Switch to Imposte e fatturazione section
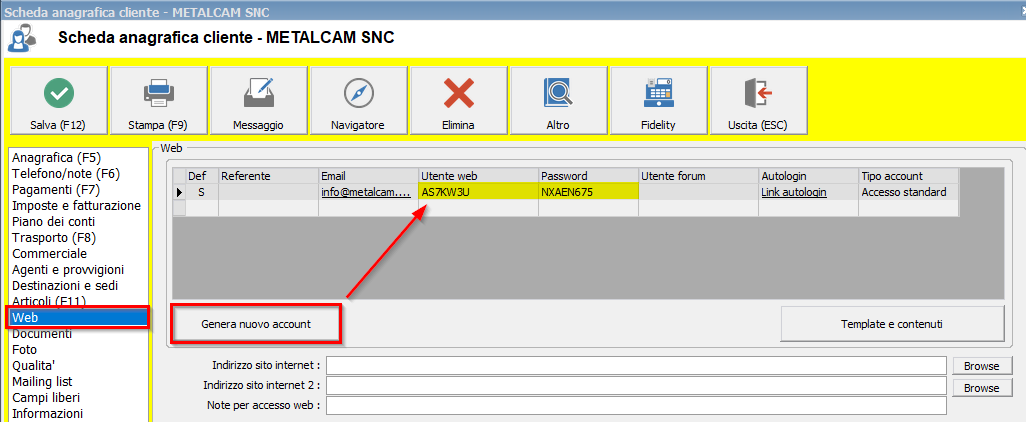Image resolution: width=1026 pixels, height=422 pixels. [76, 205]
